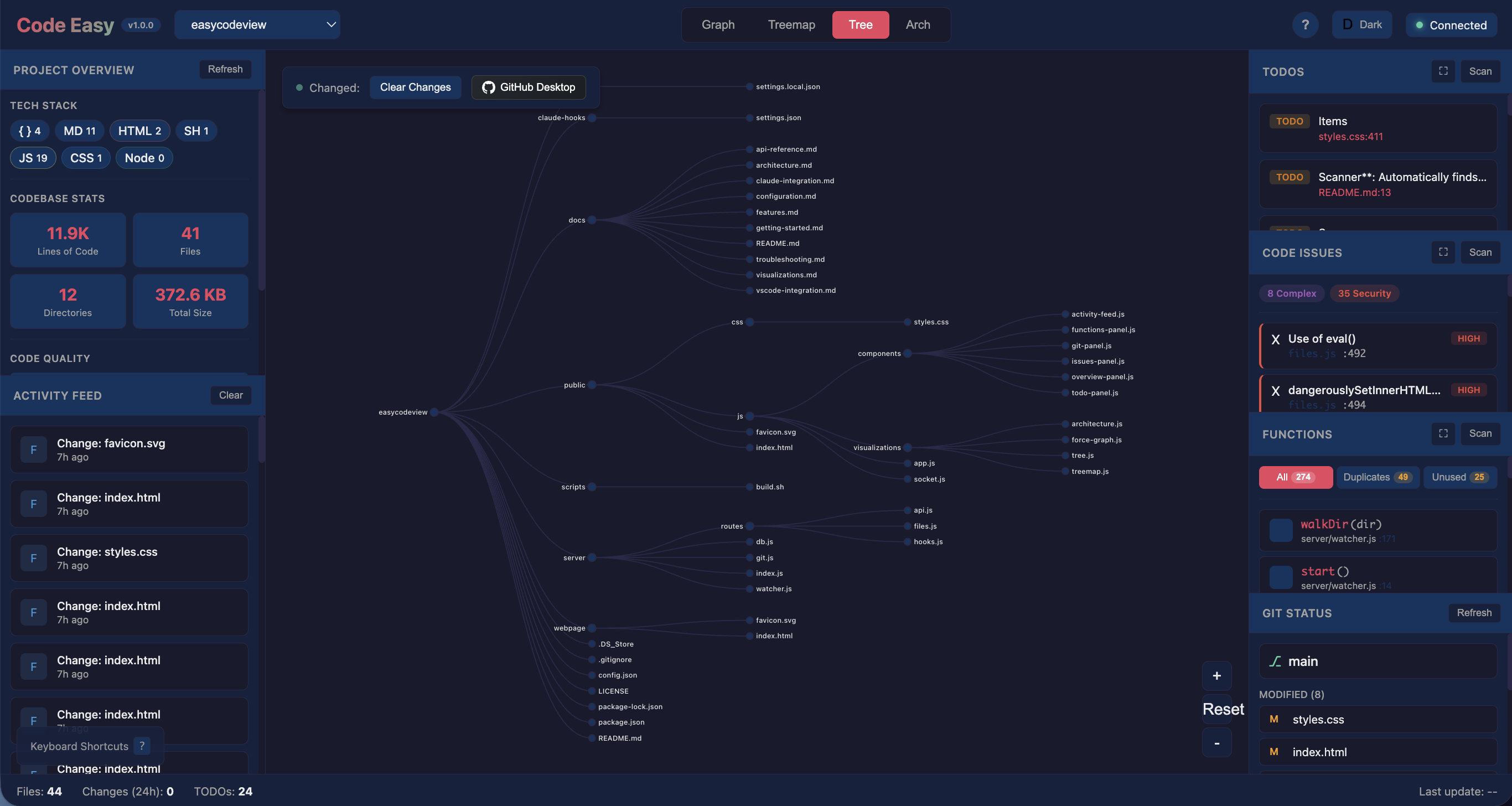The image size is (1512, 806).
Task: Toggle the Node 0 tech stack chip
Action: tap(144, 158)
